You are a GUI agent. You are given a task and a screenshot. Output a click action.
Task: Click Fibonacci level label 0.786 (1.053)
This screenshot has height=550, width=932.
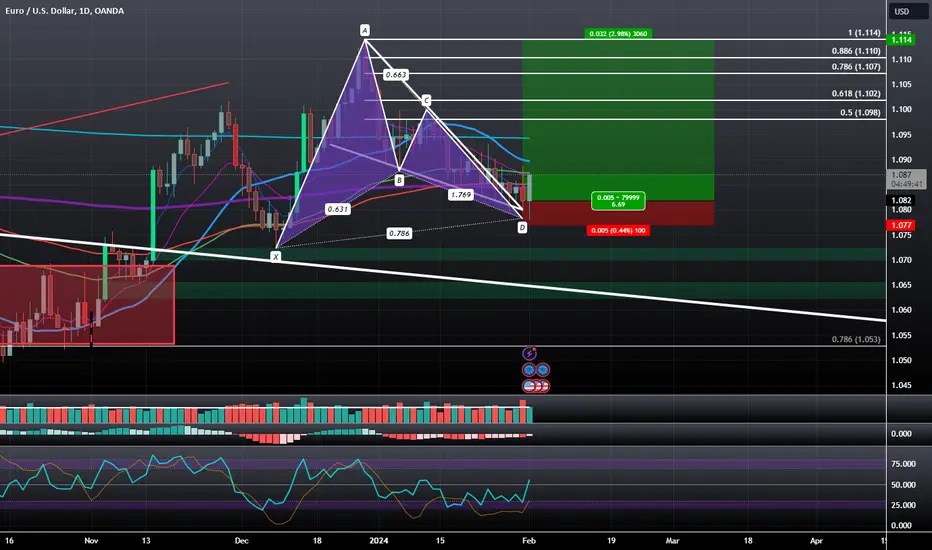tap(856, 339)
